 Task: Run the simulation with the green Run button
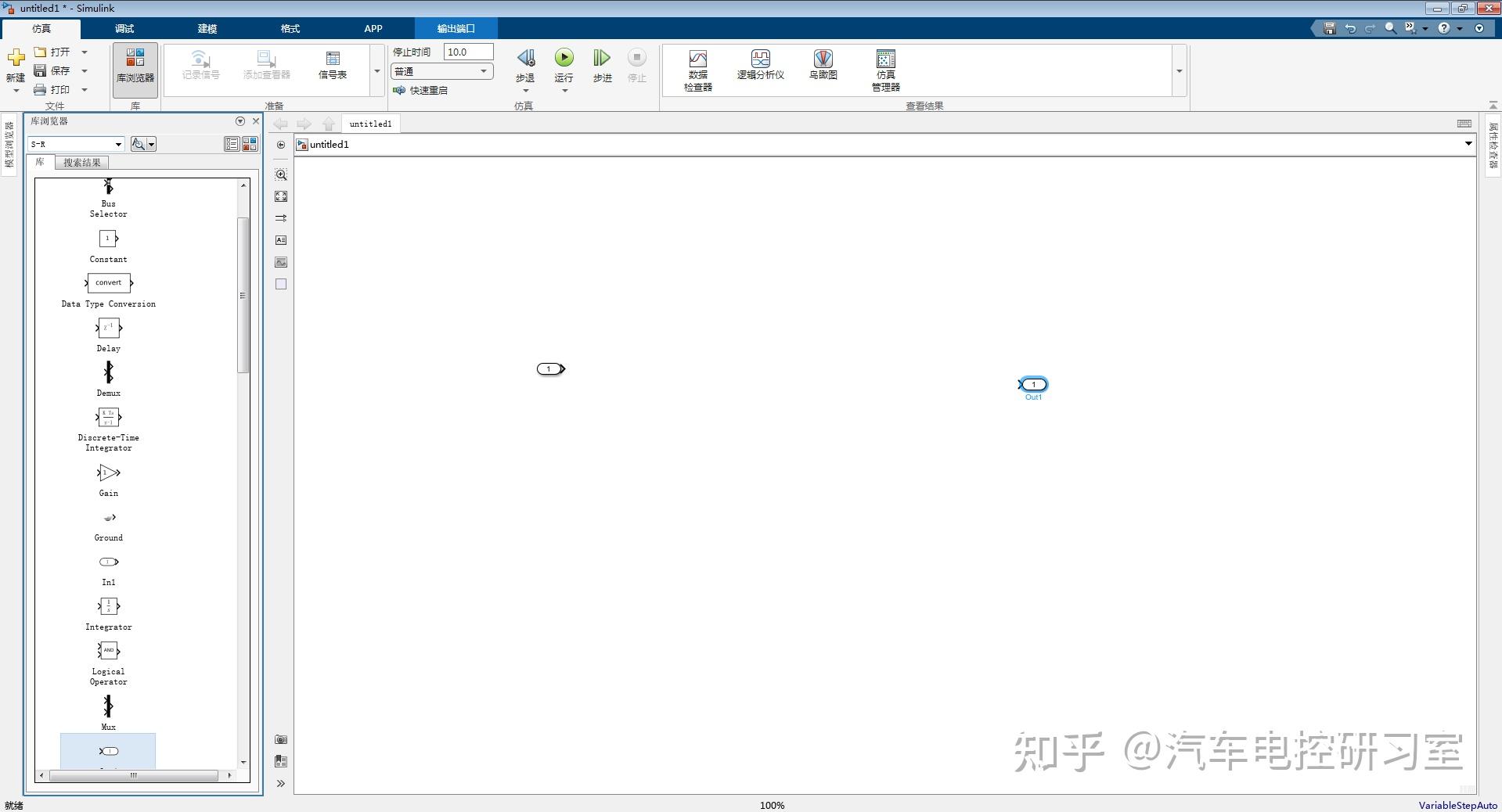point(564,59)
